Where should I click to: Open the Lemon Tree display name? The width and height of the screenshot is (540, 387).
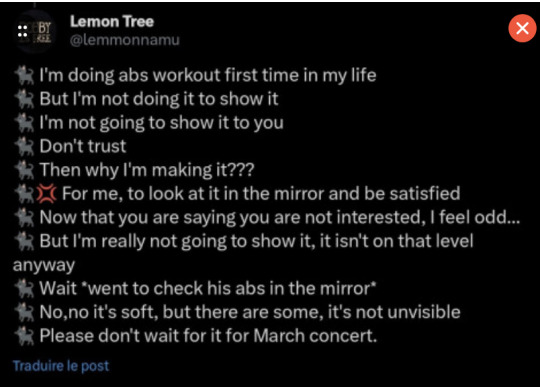[x=112, y=22]
